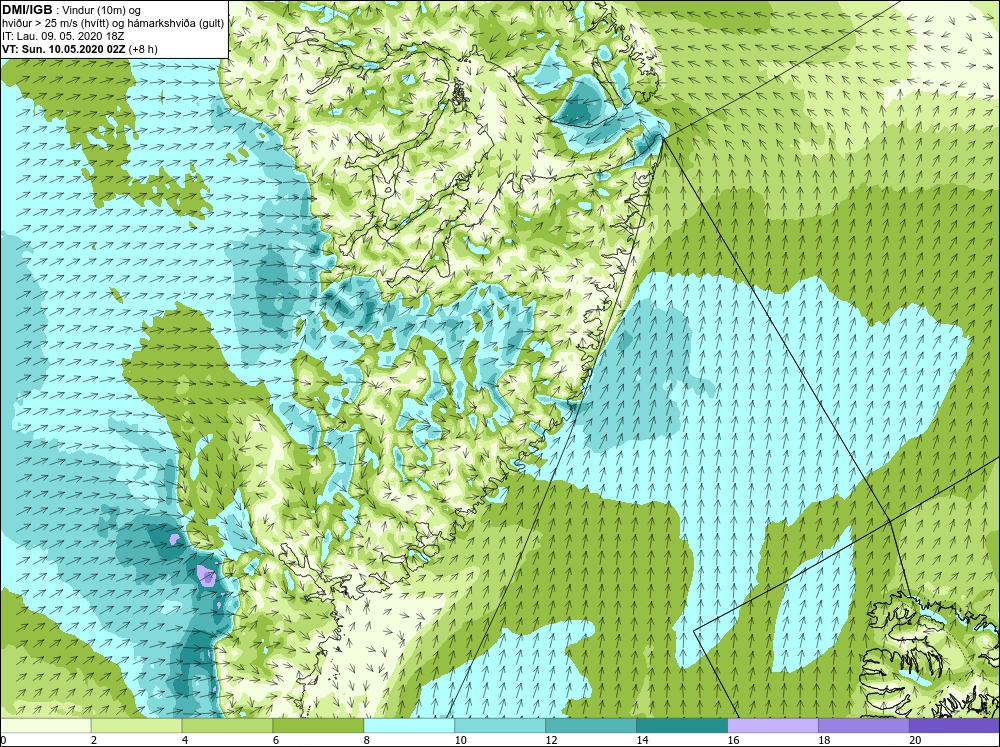Image resolution: width=1000 pixels, height=747 pixels.
Task: Click the DMI/IGB title text
Action: pos(28,10)
